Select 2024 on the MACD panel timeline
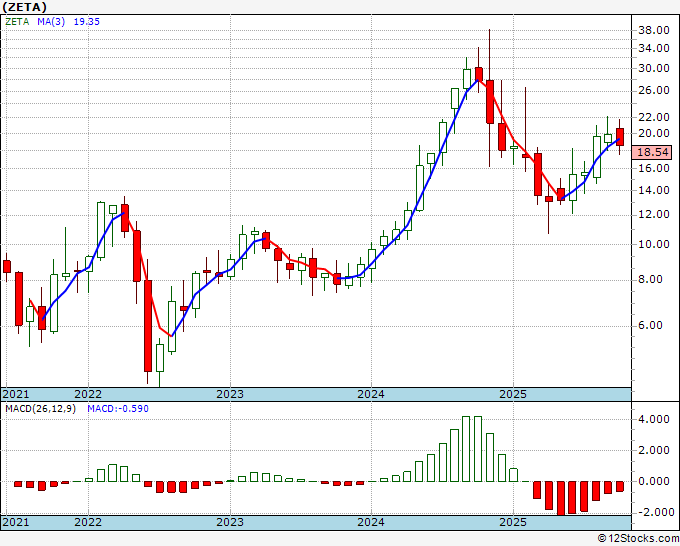 coord(371,523)
